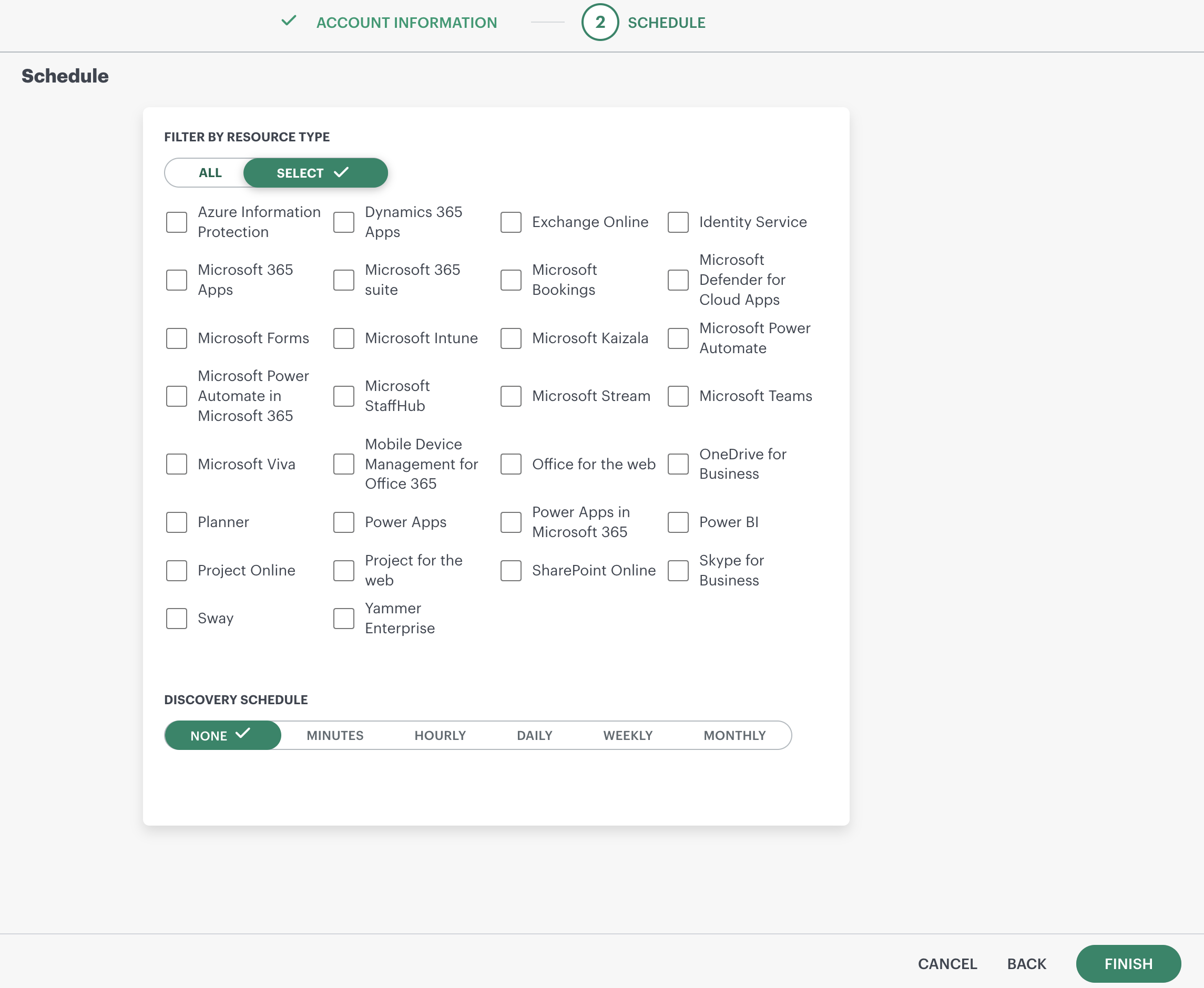The height and width of the screenshot is (988, 1204).
Task: Enable the Microsoft Intune checkbox
Action: [x=344, y=338]
